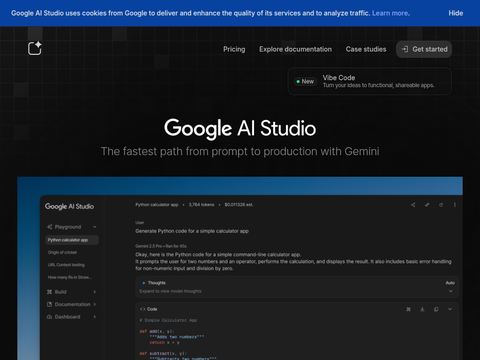Click the green New badge dot
Viewport: 480px width, 360px height.
tap(298, 81)
